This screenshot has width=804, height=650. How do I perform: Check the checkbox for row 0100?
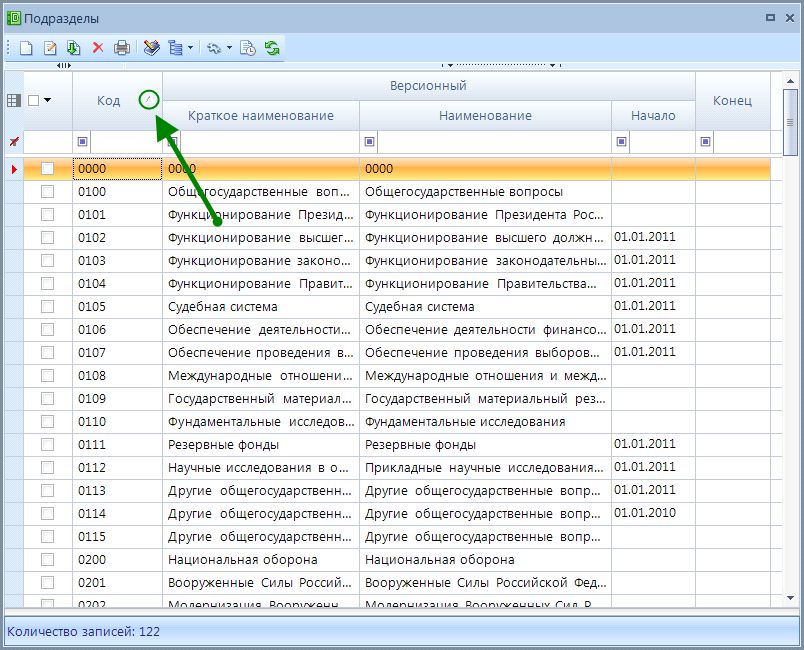click(47, 191)
